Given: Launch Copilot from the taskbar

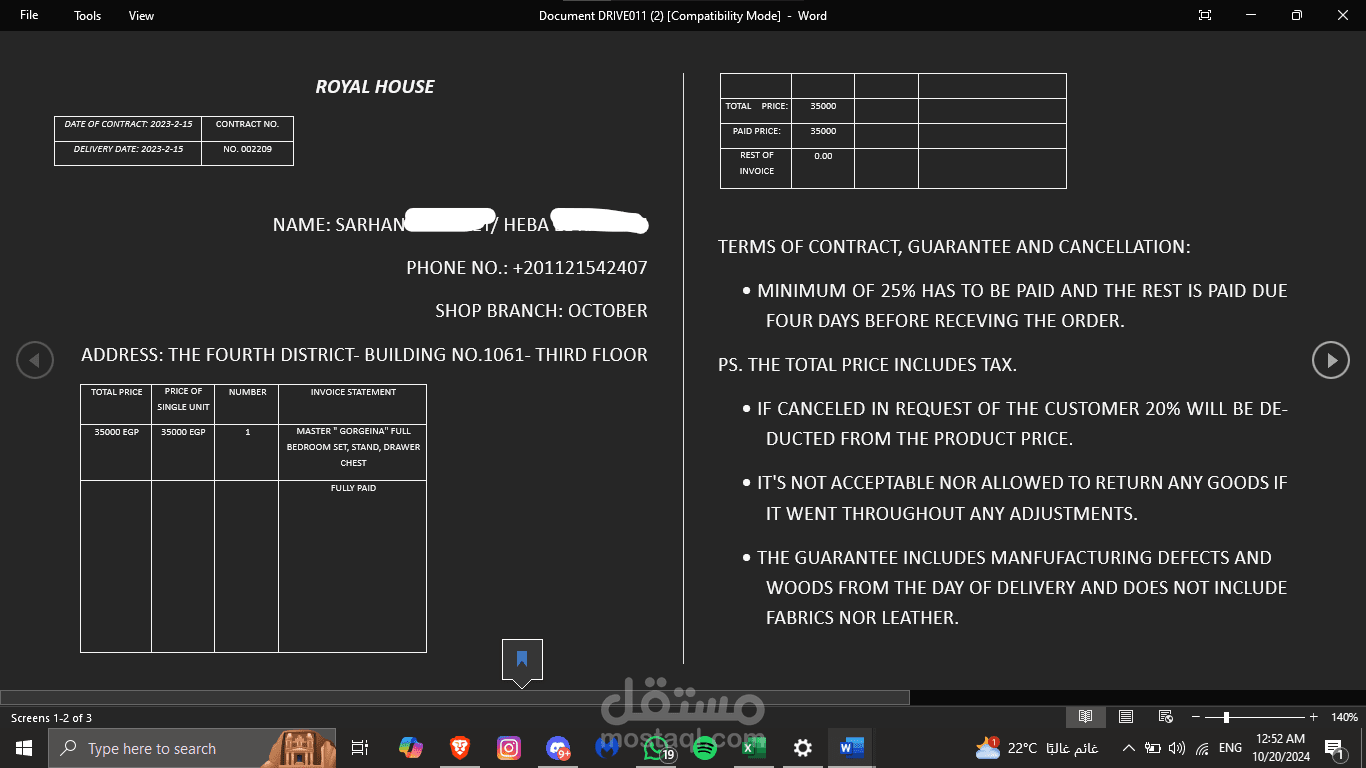Looking at the screenshot, I should tap(410, 748).
